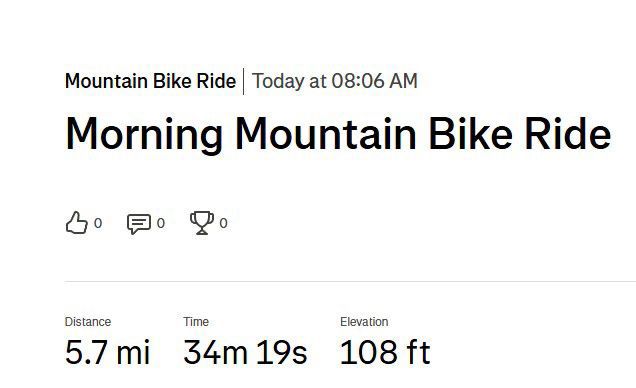Click the 5.7 mi distance value
The height and width of the screenshot is (388, 636).
tap(107, 352)
